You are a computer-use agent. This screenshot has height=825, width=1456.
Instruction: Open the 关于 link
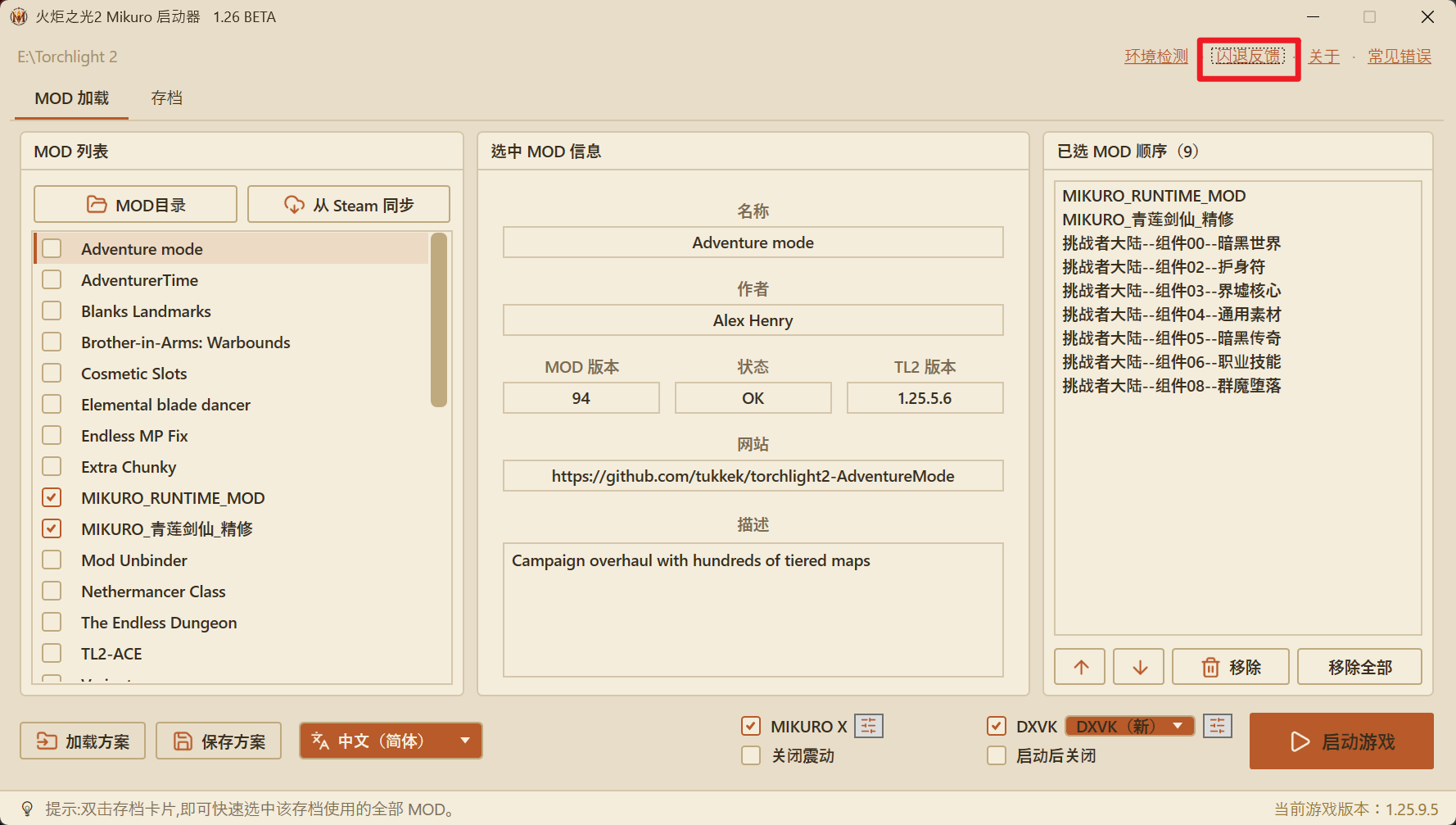(1323, 57)
